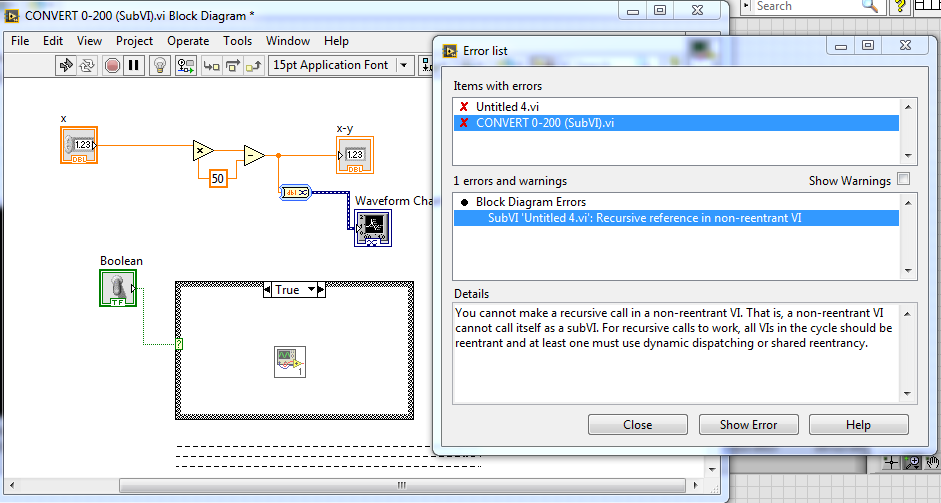Click the case selector question mark terminal

tap(179, 344)
